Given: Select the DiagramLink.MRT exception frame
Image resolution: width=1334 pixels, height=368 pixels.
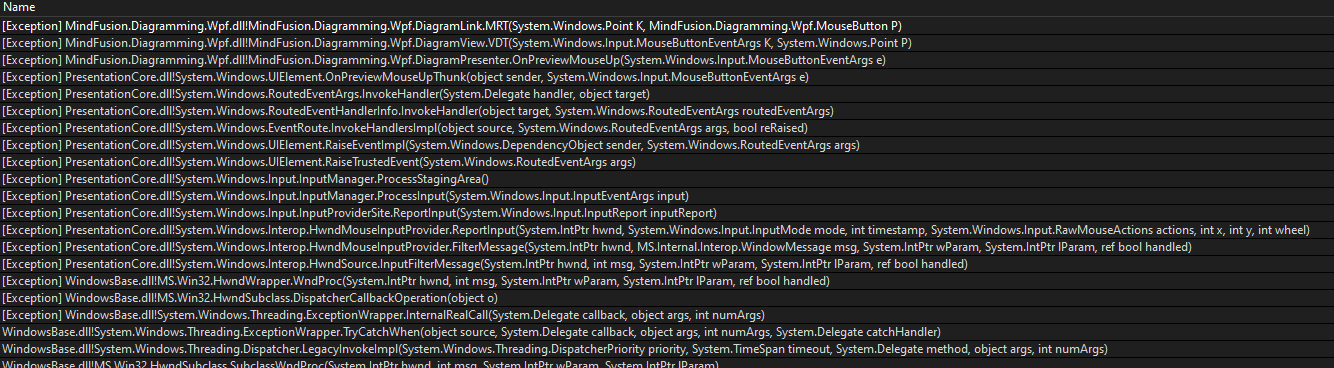Looking at the screenshot, I should [x=667, y=25].
